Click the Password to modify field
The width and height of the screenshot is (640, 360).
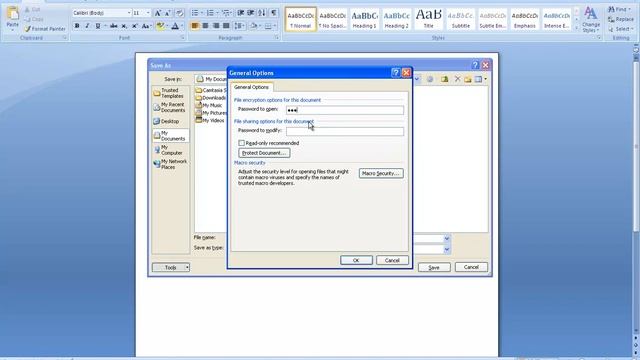[x=345, y=131]
